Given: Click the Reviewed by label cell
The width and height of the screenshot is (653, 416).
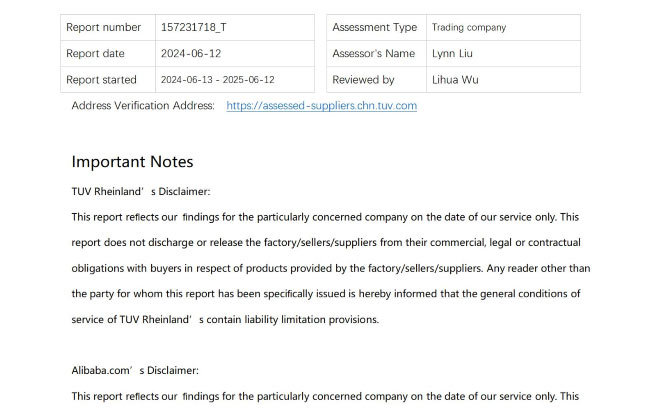Looking at the screenshot, I should (x=376, y=80).
